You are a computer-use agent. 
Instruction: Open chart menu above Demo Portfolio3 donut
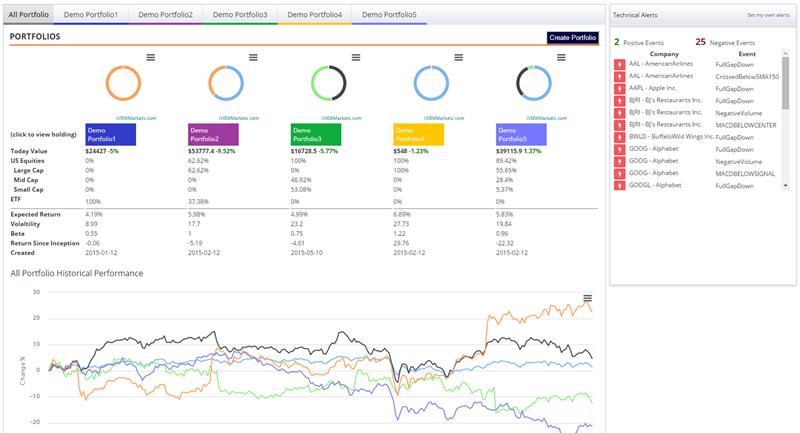(x=356, y=58)
